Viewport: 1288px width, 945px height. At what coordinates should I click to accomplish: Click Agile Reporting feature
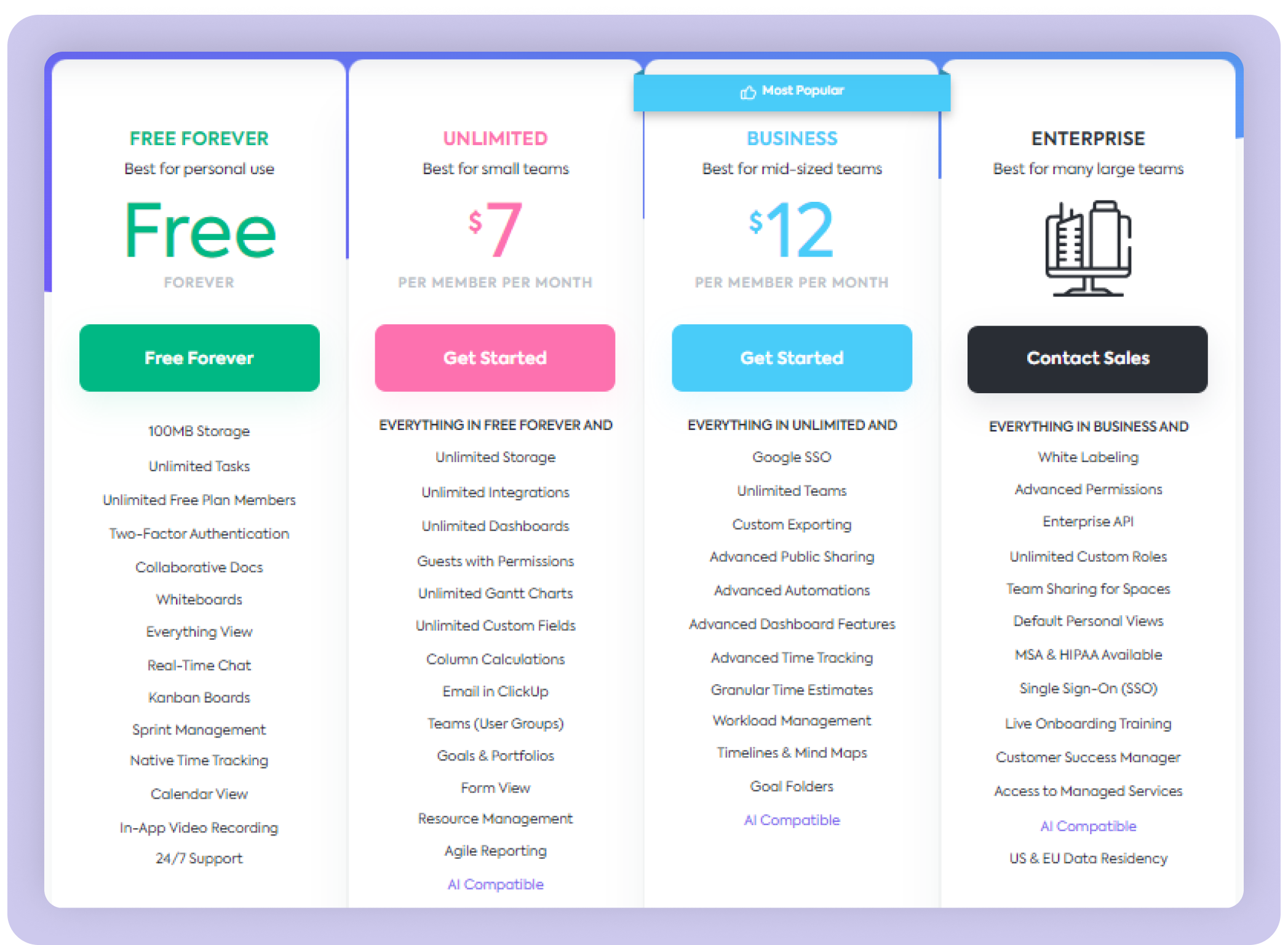click(496, 851)
